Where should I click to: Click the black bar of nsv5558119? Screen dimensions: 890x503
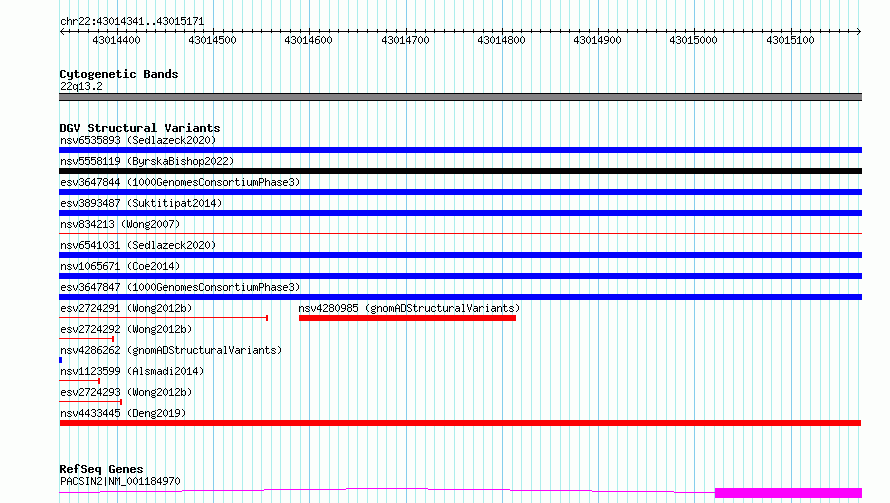460,171
